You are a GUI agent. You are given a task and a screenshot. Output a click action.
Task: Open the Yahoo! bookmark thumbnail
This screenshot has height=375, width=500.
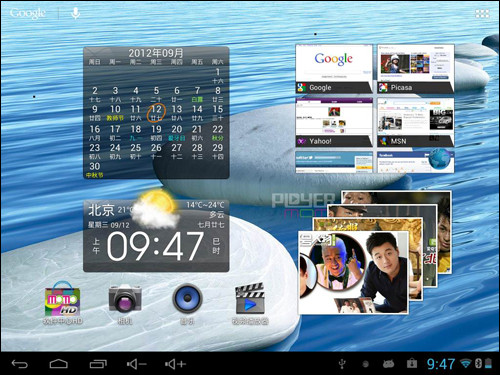[x=334, y=122]
